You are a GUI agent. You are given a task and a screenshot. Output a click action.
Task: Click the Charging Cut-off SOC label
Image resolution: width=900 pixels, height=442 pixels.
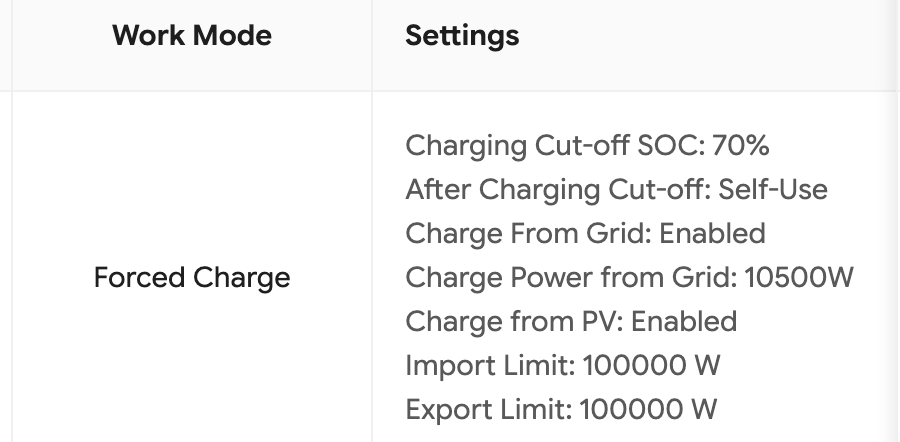[555, 145]
